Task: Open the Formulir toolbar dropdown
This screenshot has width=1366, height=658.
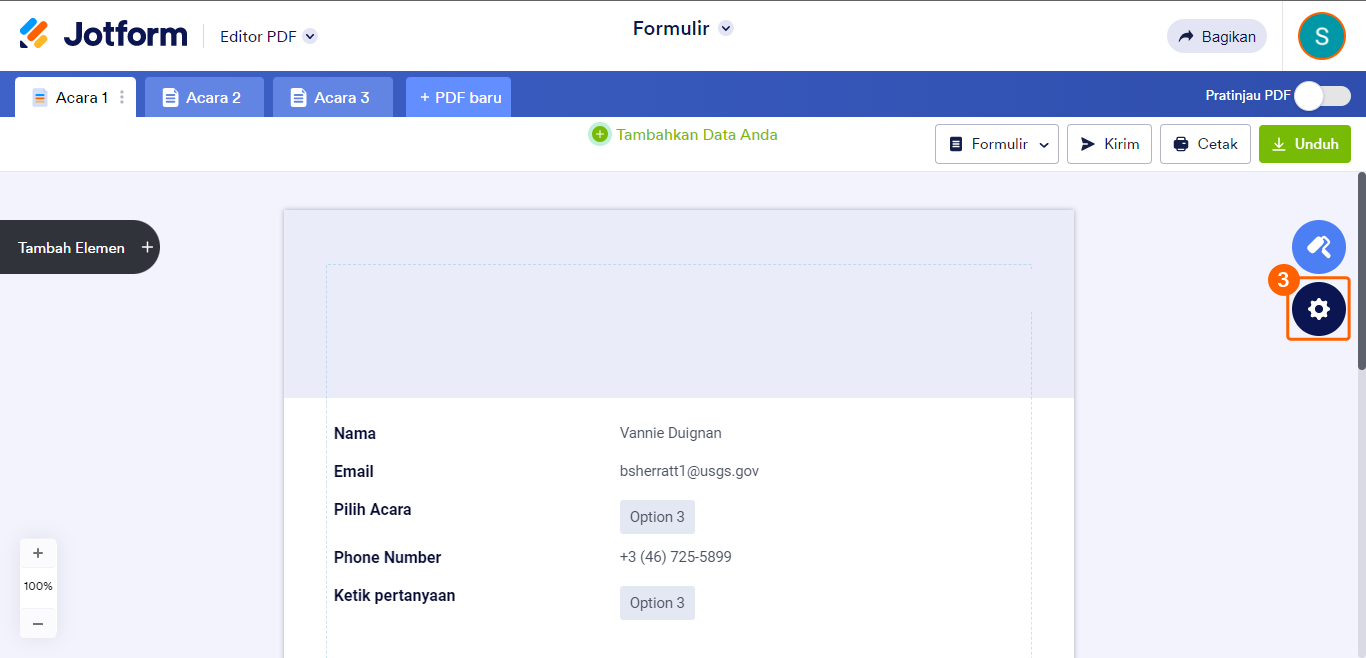Action: [x=996, y=144]
